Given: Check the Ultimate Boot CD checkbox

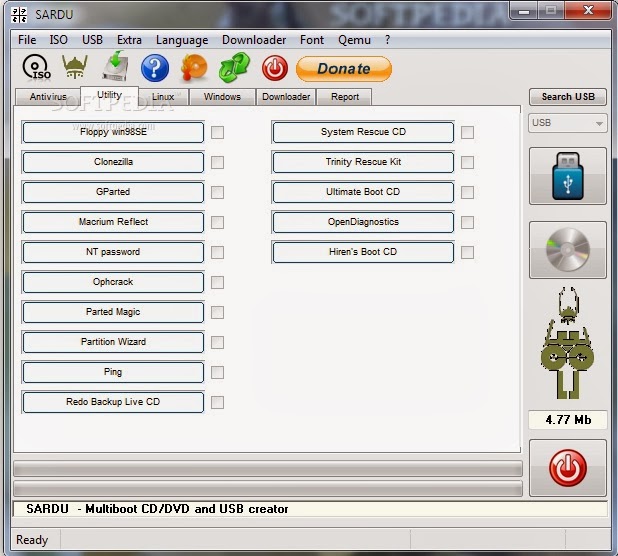Looking at the screenshot, I should click(467, 192).
